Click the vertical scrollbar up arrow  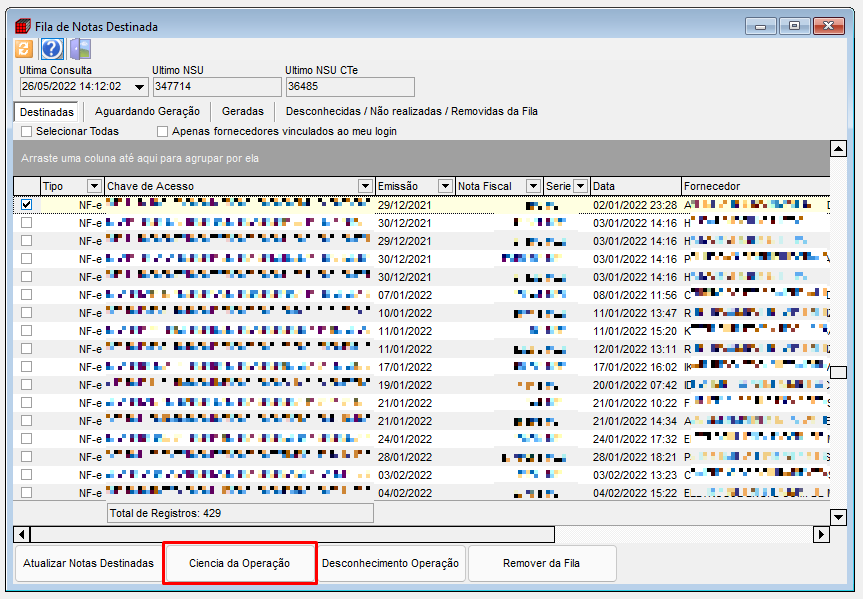(x=838, y=149)
